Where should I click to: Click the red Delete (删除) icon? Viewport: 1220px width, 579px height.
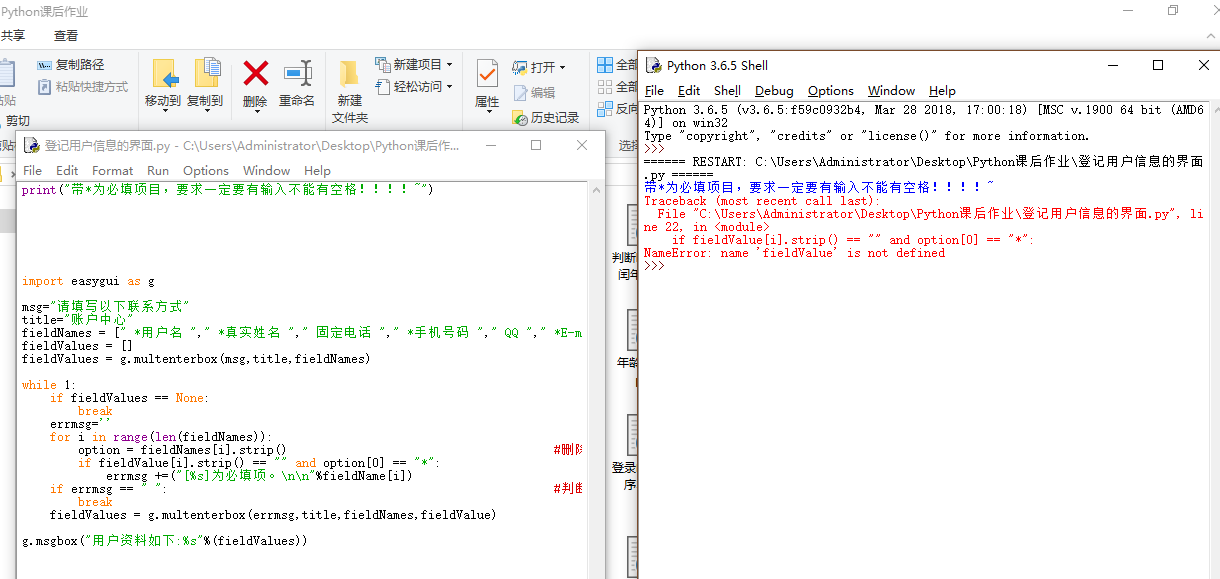pos(255,74)
